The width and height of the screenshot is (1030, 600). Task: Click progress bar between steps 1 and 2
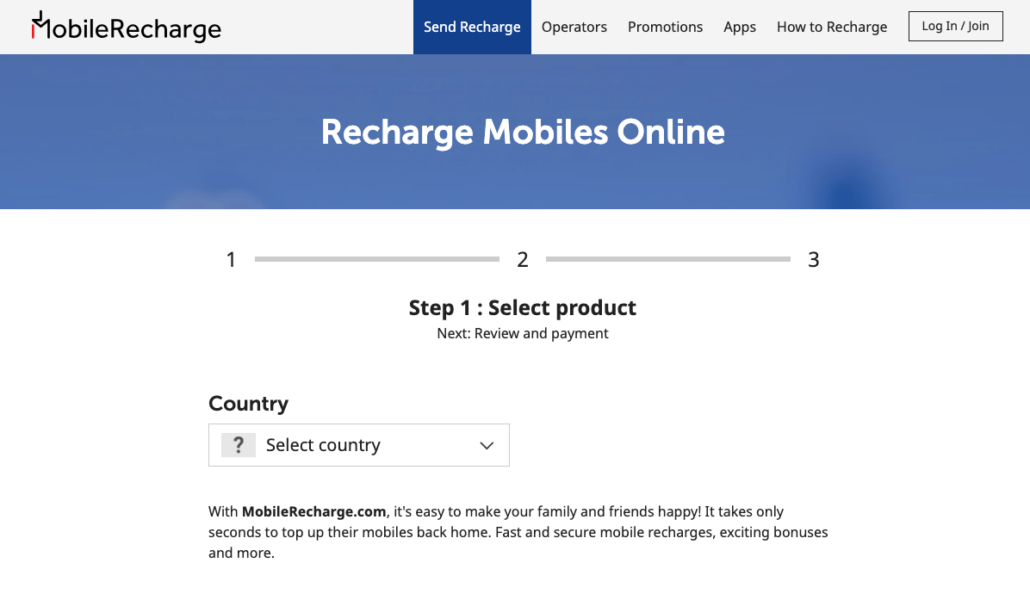(377, 259)
